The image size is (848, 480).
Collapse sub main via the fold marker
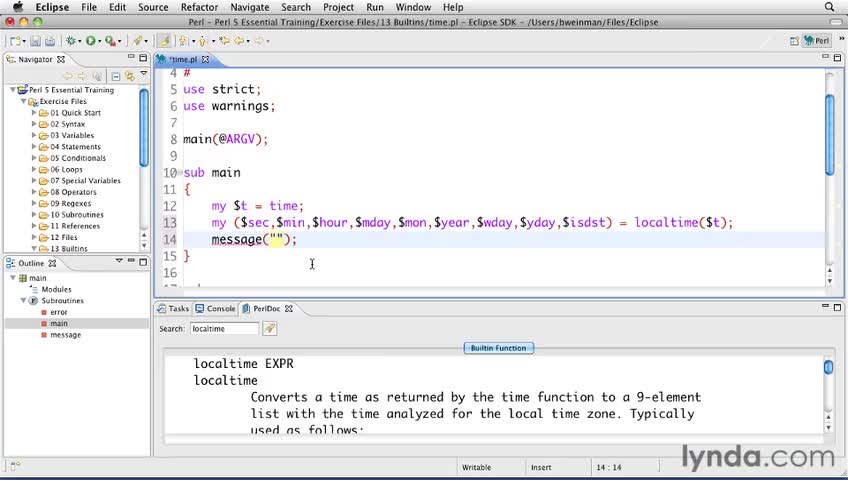[x=180, y=172]
